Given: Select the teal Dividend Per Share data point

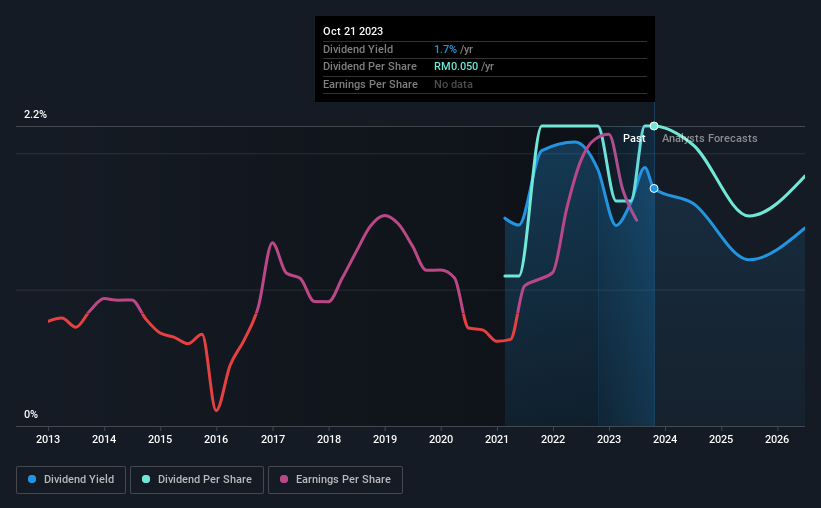Looking at the screenshot, I should 654,126.
